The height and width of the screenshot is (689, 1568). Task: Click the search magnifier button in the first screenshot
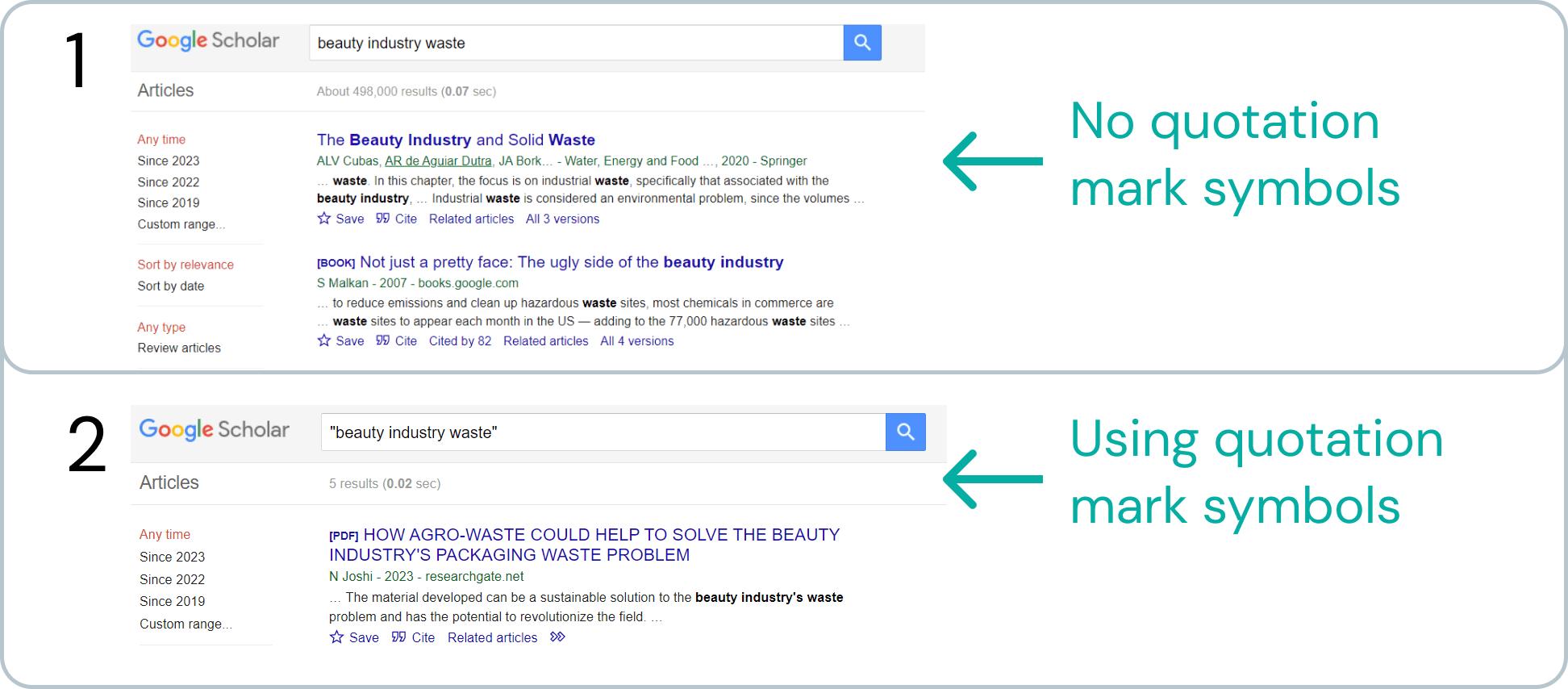point(861,43)
